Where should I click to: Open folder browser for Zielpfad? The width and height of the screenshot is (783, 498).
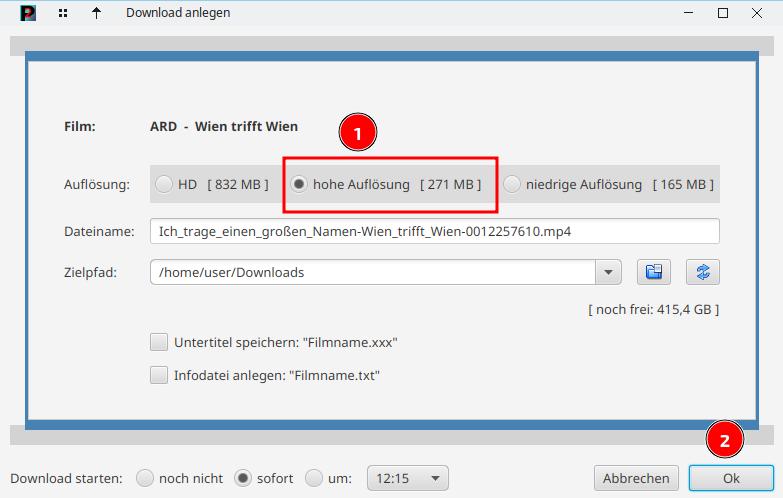coord(654,272)
